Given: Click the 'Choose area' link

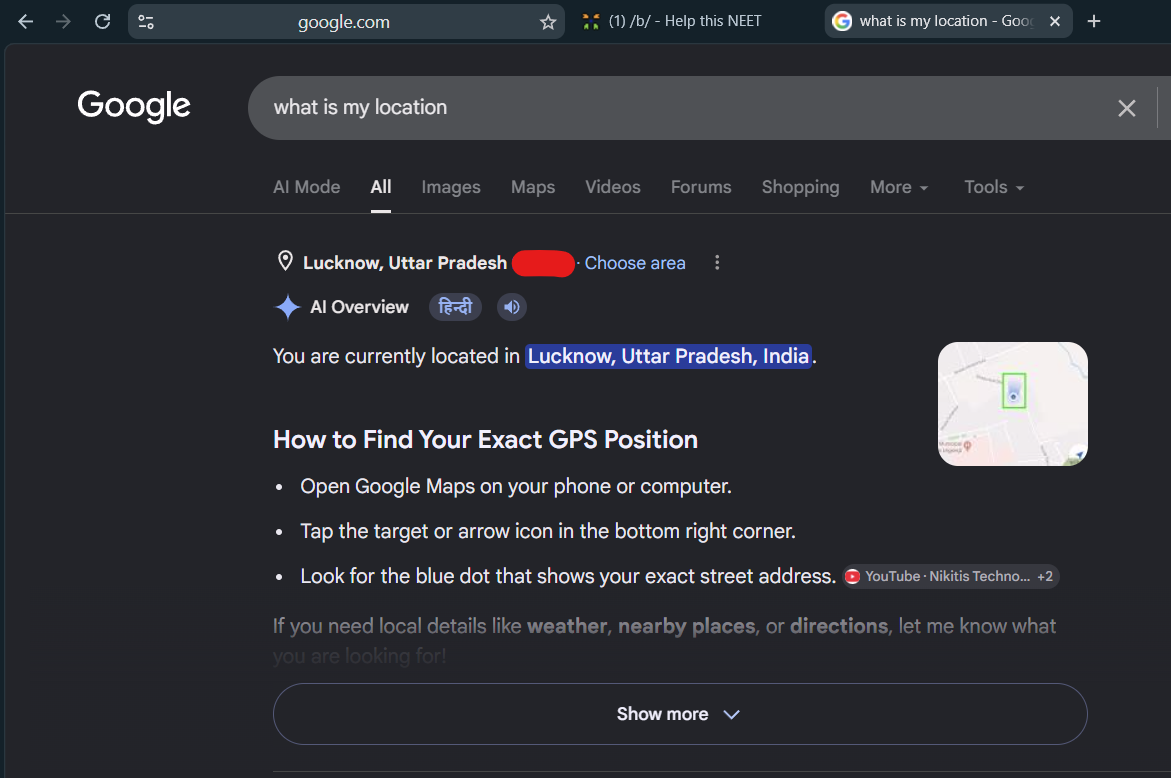Looking at the screenshot, I should [635, 263].
